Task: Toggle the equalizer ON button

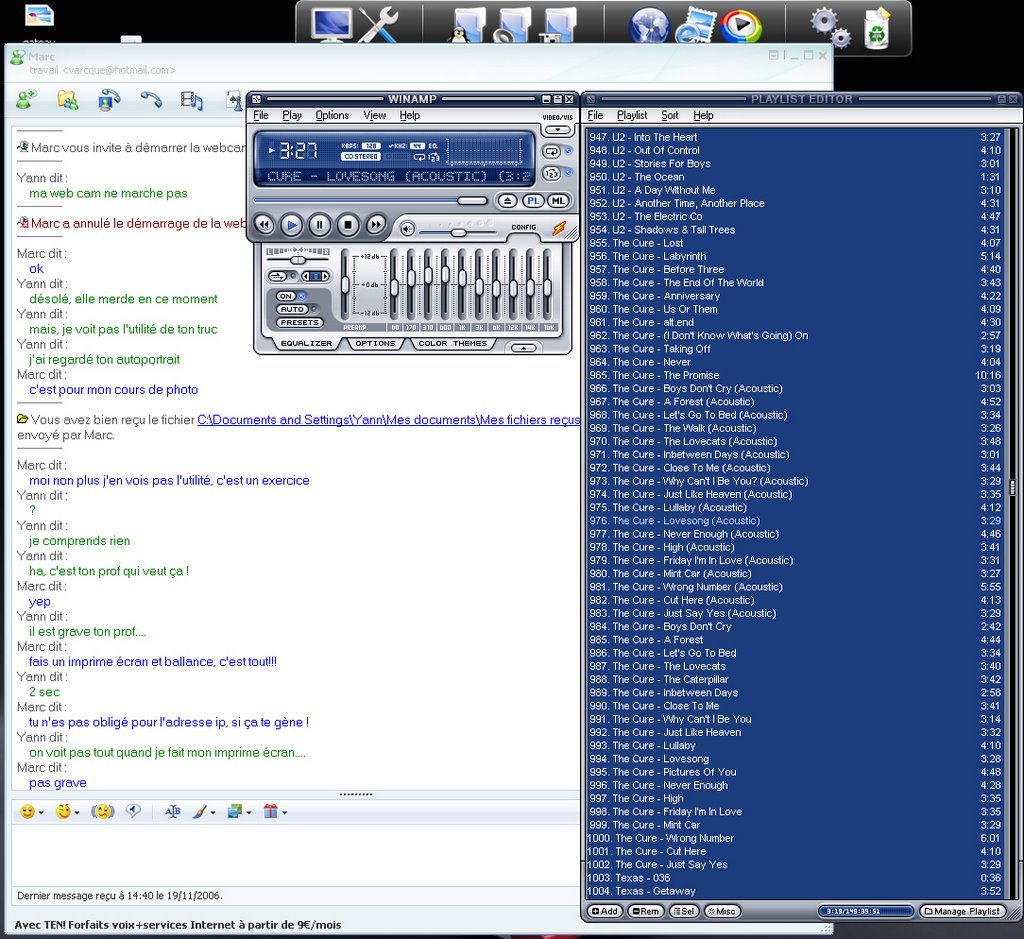Action: click(286, 296)
